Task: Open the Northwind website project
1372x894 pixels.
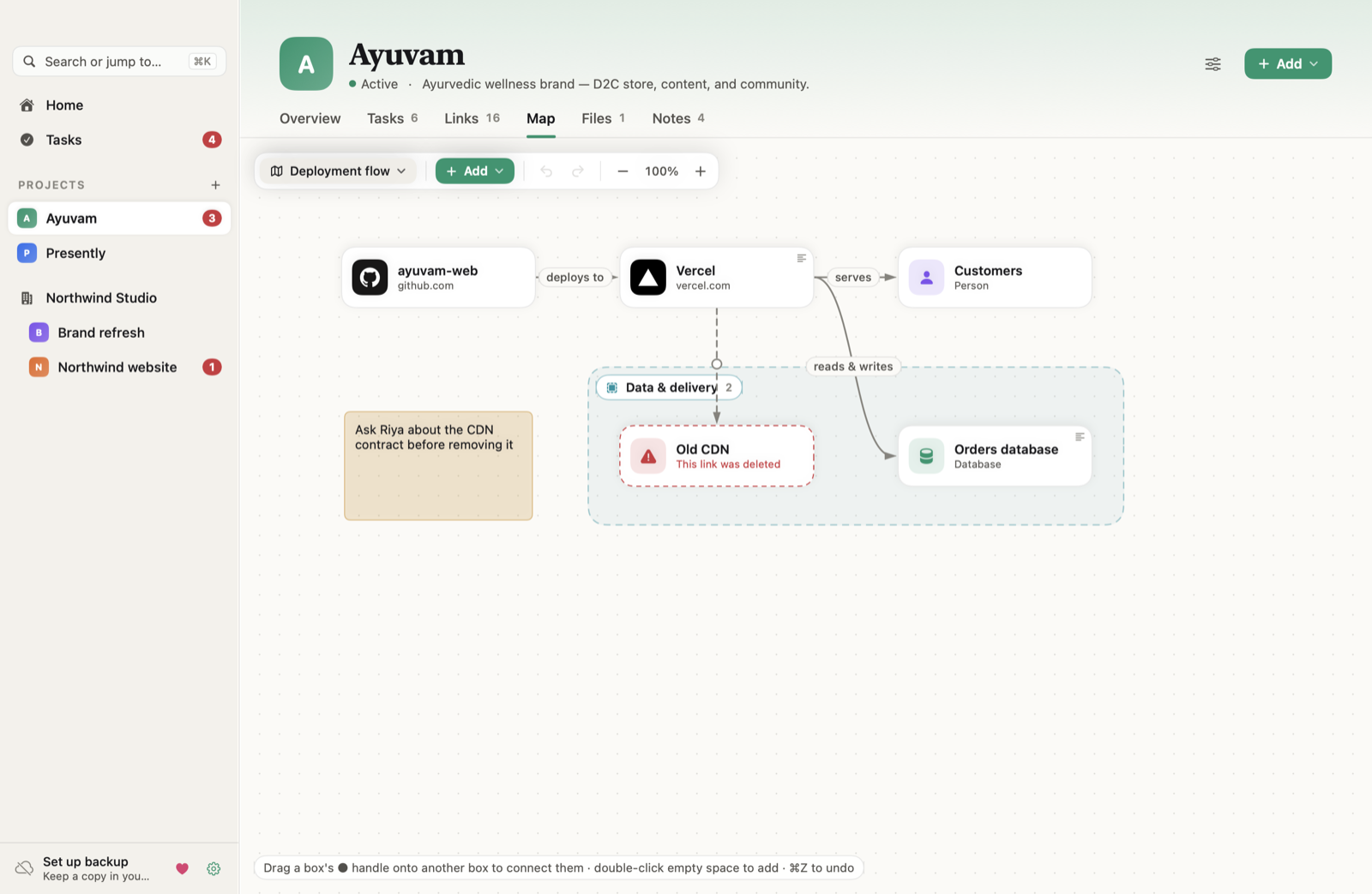Action: coord(119,367)
